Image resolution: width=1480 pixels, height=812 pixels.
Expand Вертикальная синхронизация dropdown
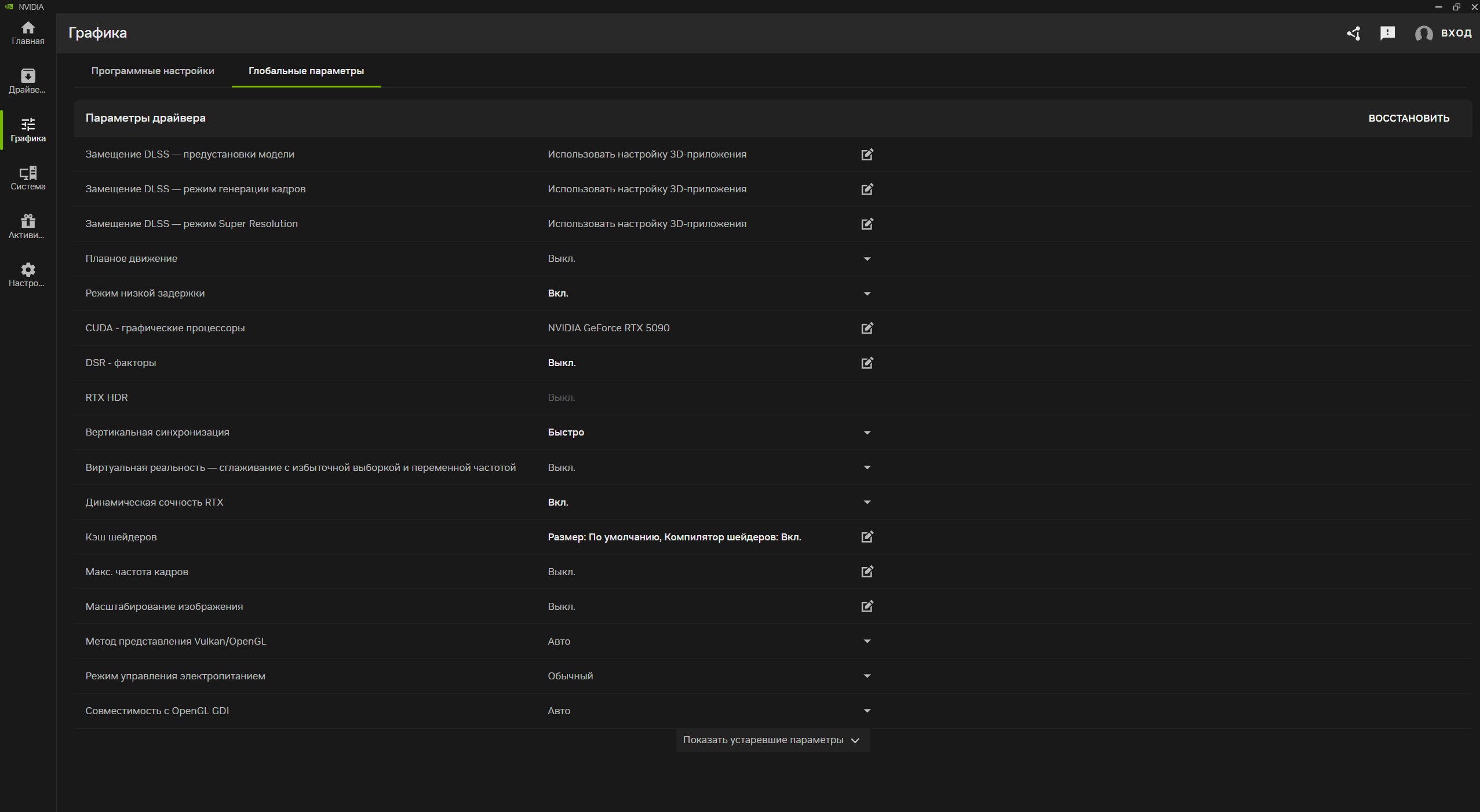click(x=867, y=433)
